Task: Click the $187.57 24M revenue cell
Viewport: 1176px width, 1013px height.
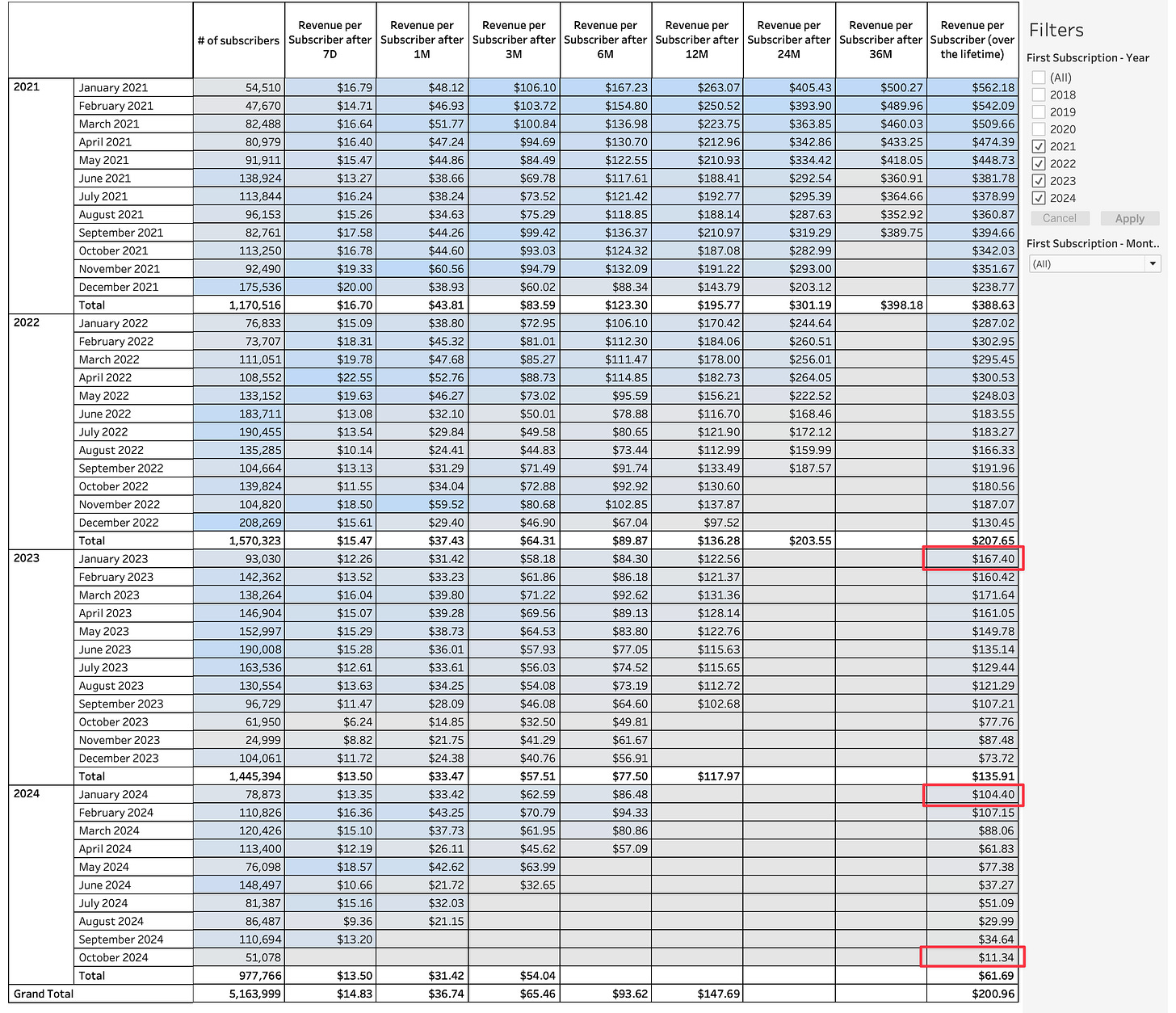Action: pos(789,469)
